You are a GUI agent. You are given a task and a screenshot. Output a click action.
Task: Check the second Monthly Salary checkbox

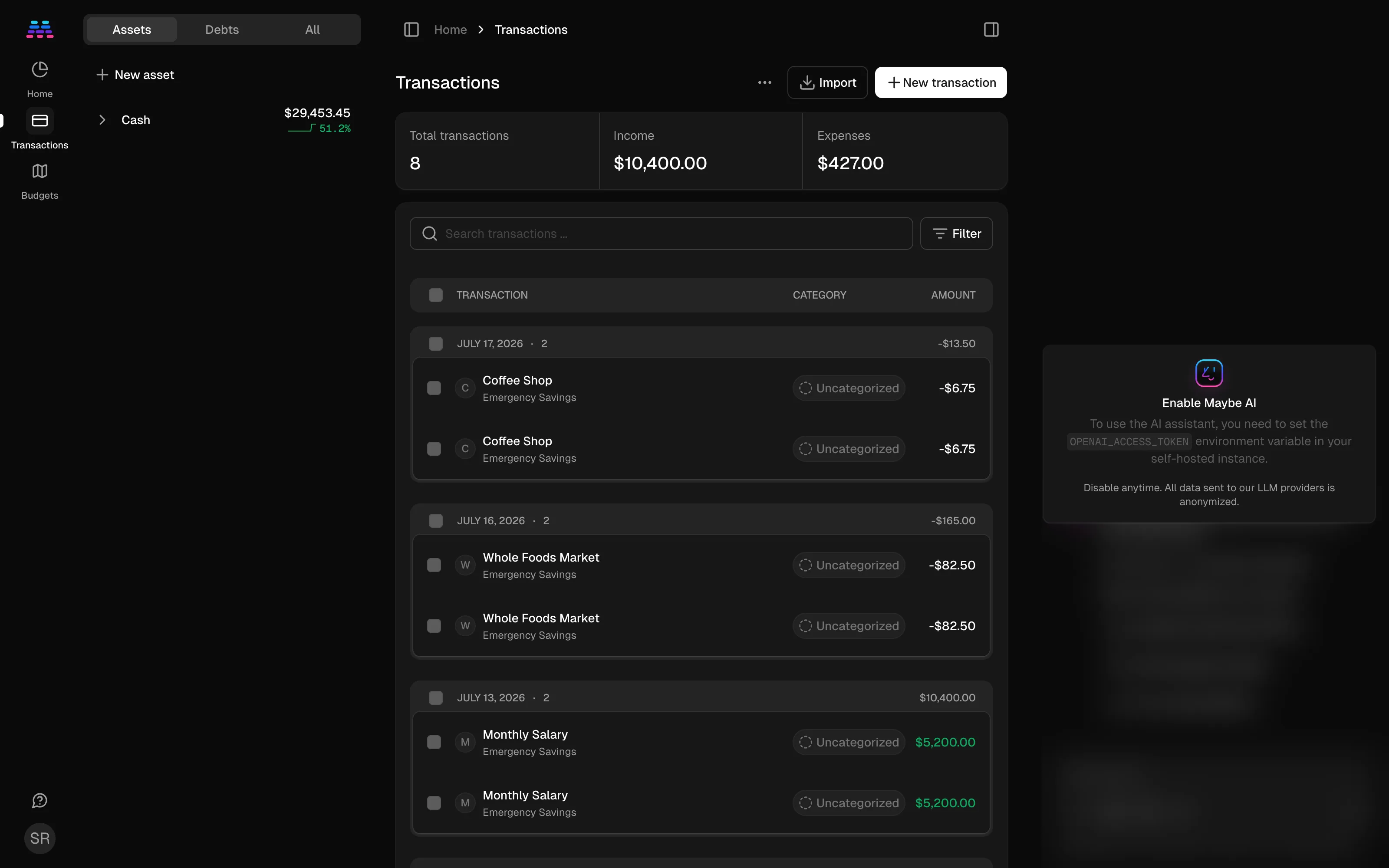click(434, 803)
